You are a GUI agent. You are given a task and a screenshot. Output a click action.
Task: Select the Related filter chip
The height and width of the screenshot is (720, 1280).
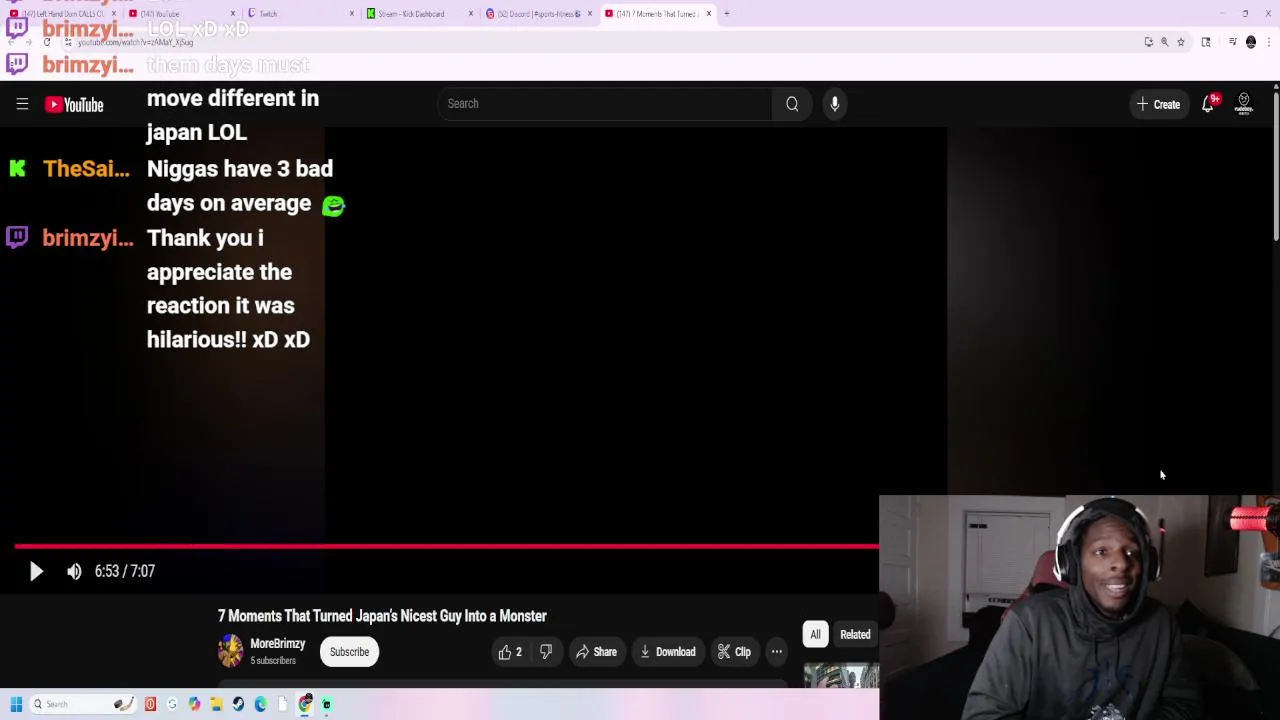(x=855, y=634)
